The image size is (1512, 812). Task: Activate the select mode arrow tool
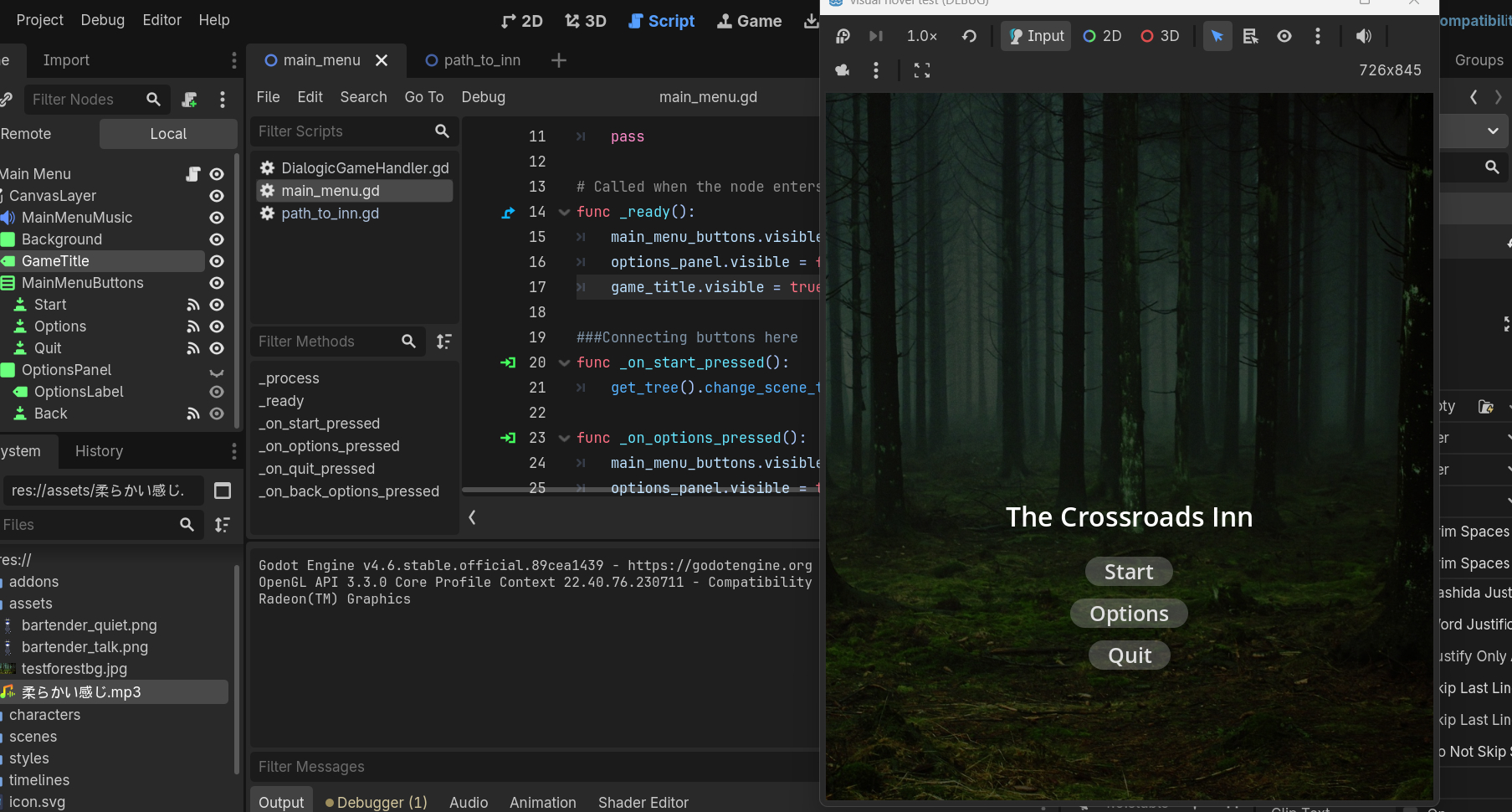click(1217, 36)
